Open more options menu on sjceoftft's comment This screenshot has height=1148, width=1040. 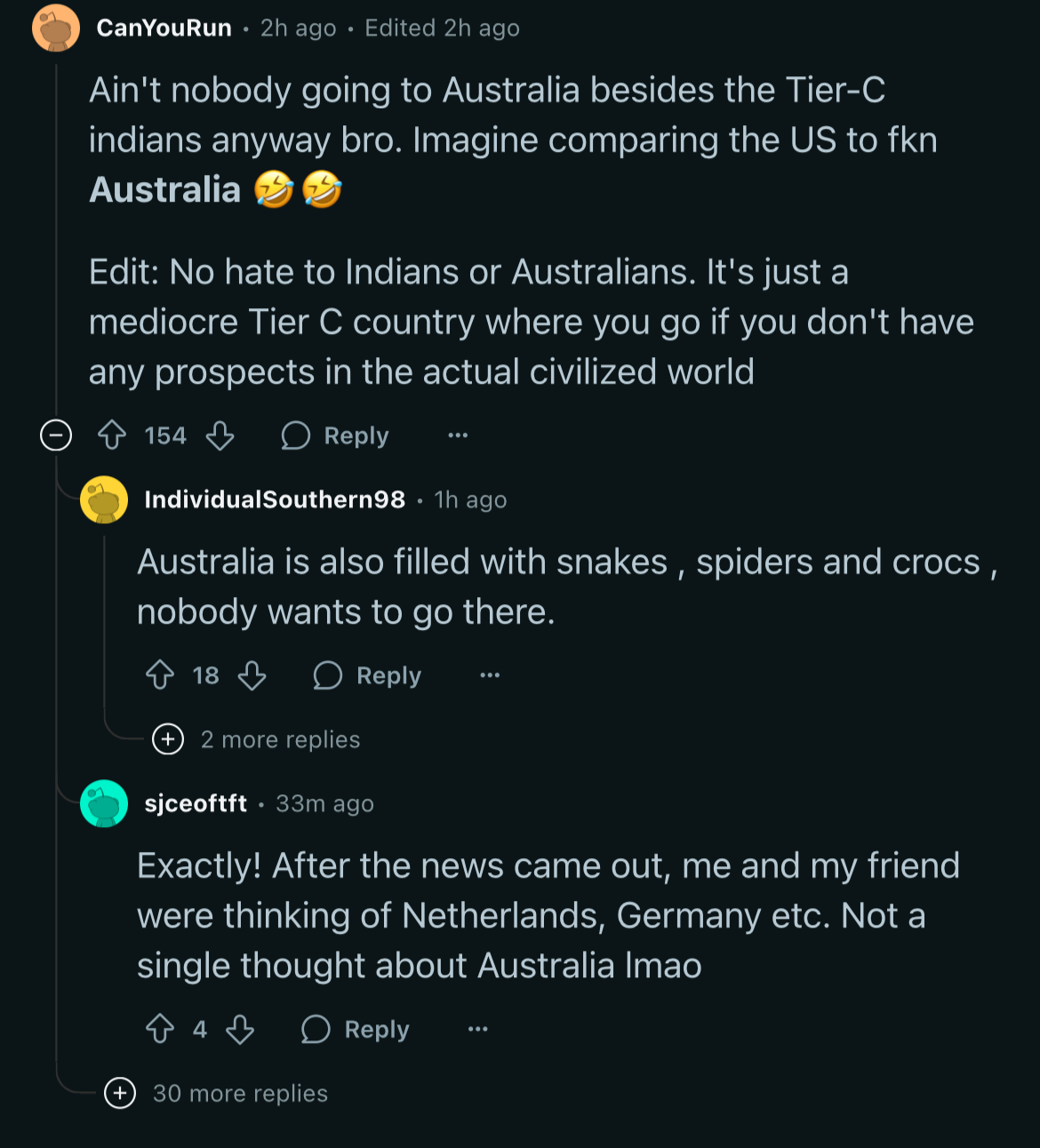[478, 1029]
